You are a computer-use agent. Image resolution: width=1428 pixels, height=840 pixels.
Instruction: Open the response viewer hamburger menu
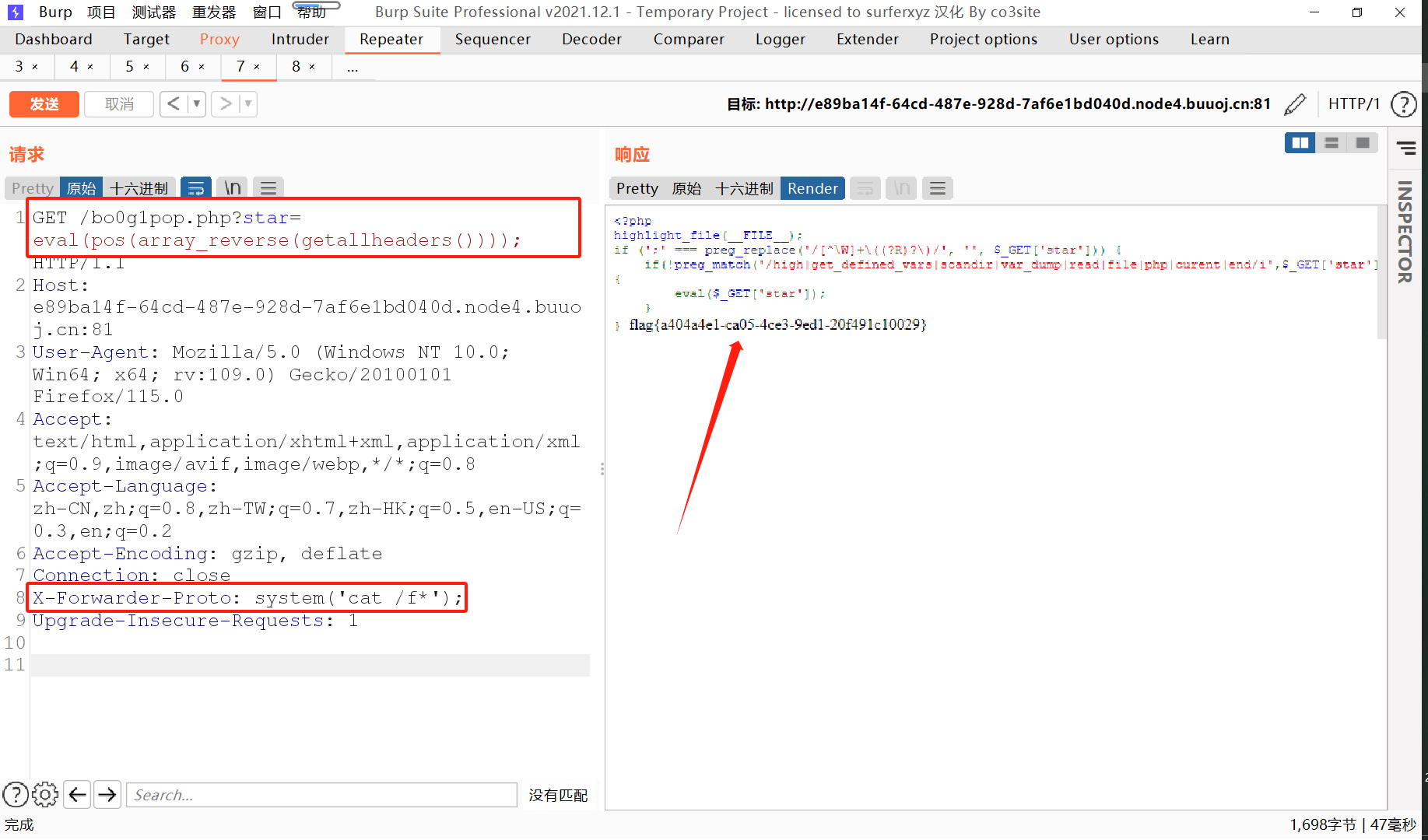[x=938, y=188]
